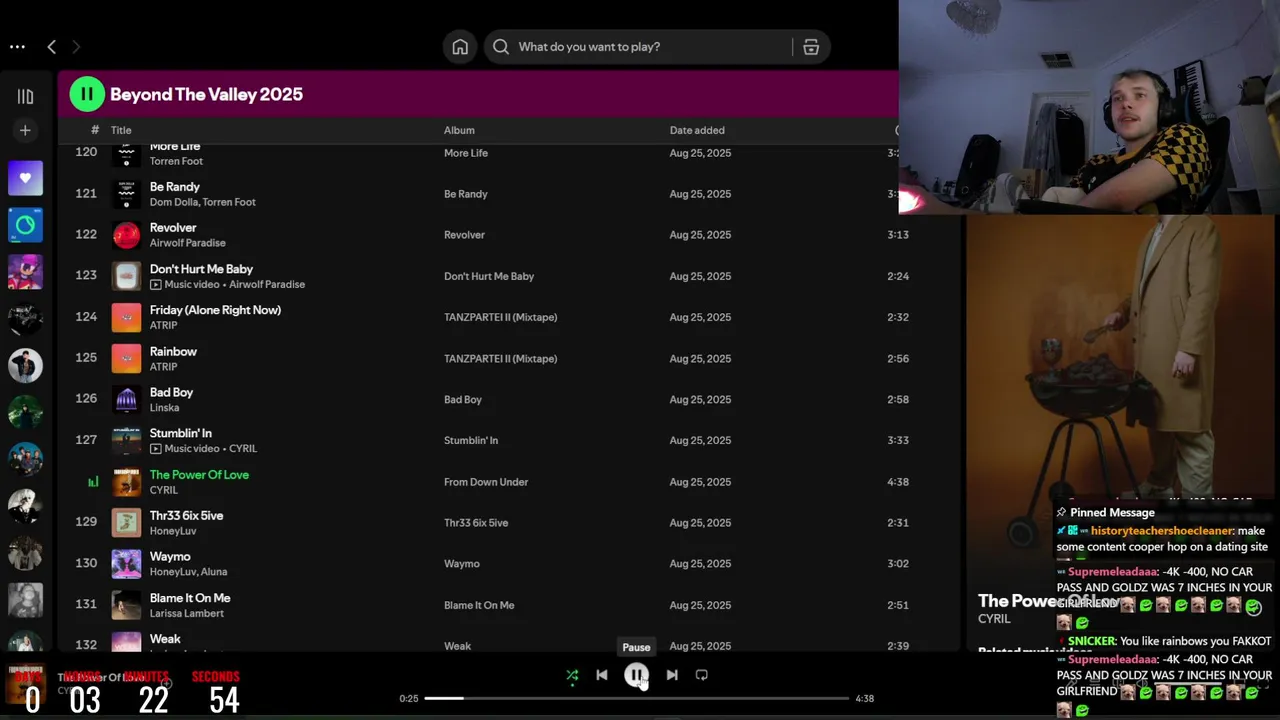Sort by the # column header
The image size is (1280, 720).
click(x=95, y=130)
